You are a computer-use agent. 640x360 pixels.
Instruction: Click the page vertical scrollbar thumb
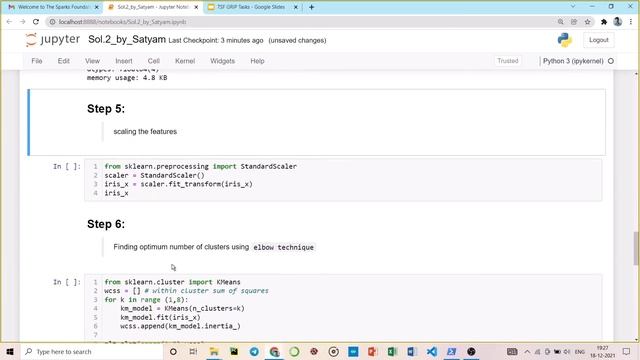(x=636, y=248)
